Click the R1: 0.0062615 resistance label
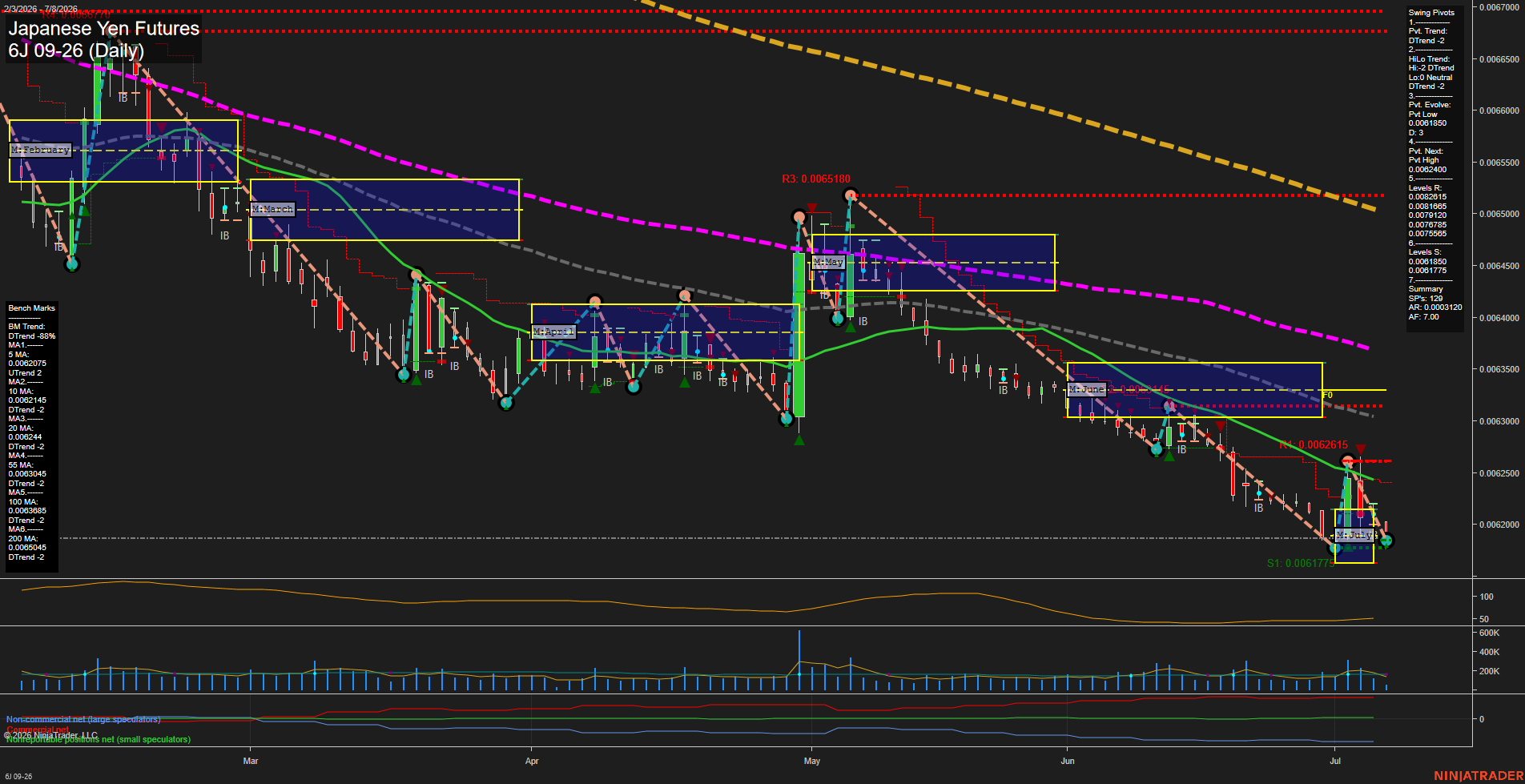The height and width of the screenshot is (784, 1525). [x=1314, y=445]
